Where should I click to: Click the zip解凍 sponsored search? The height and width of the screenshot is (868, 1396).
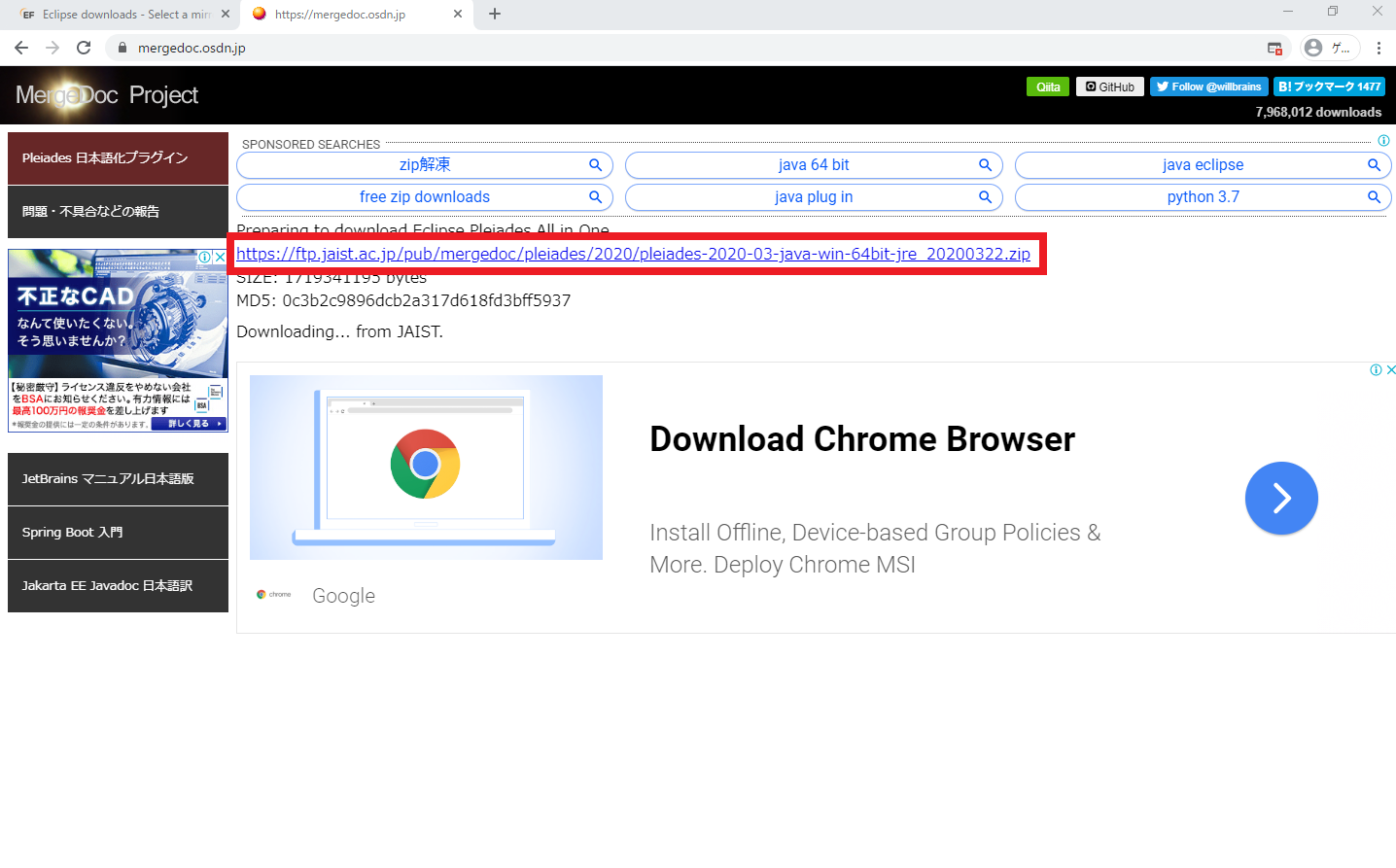click(x=425, y=165)
